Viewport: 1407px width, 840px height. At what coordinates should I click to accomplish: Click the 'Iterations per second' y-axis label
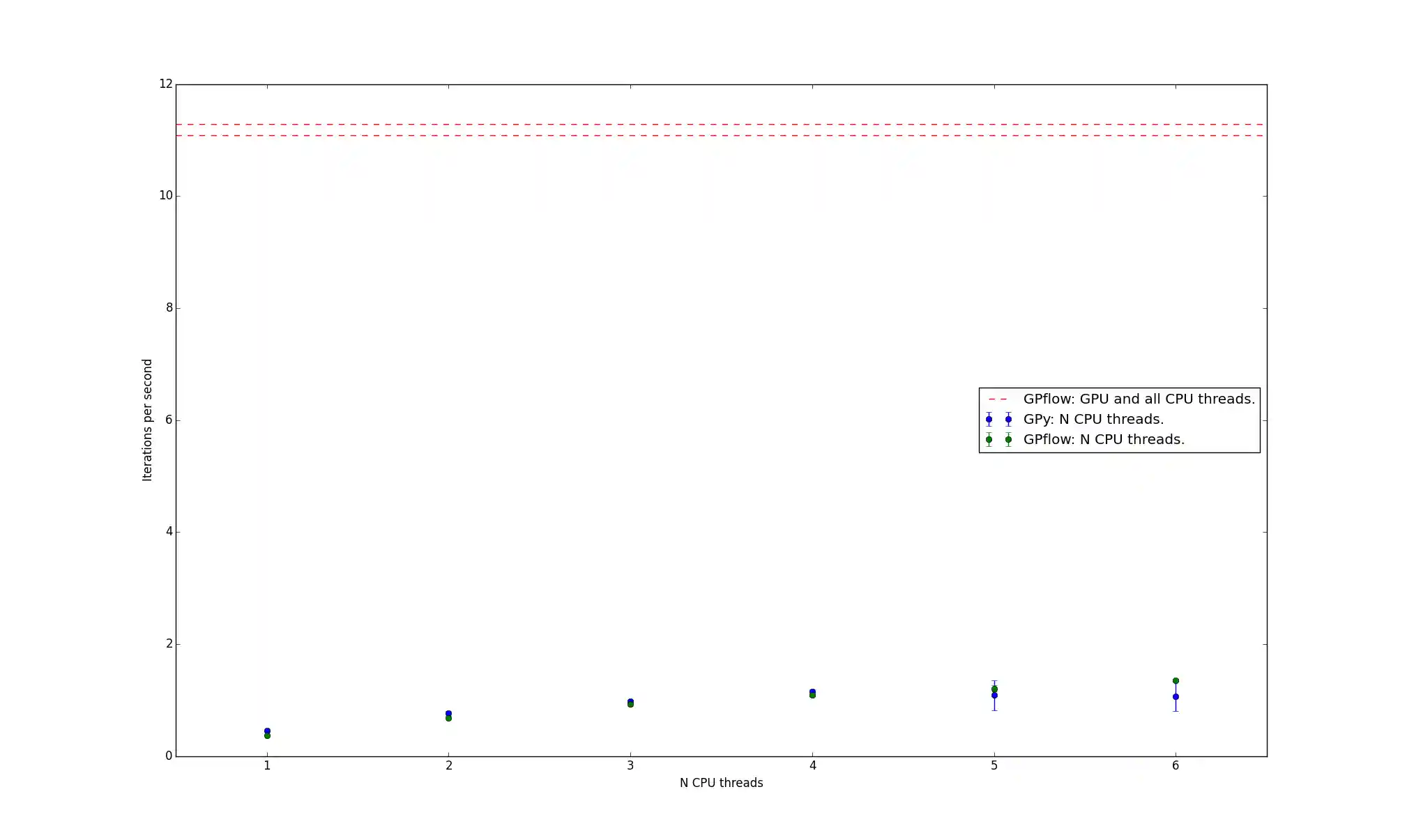pos(147,420)
